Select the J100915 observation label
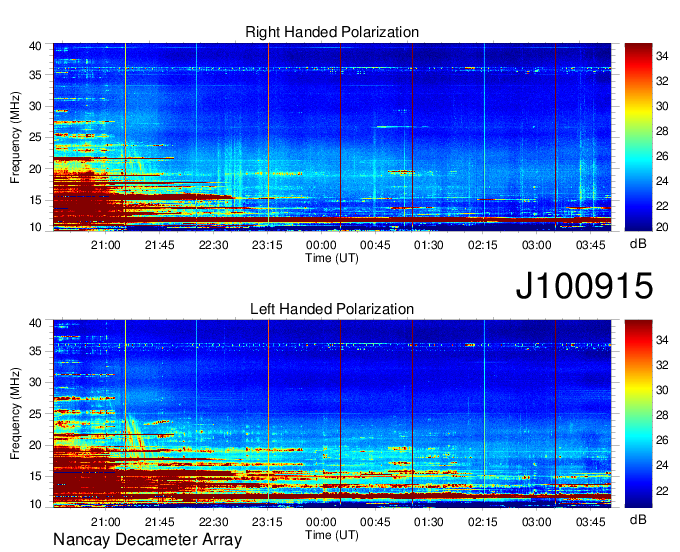 [584, 286]
